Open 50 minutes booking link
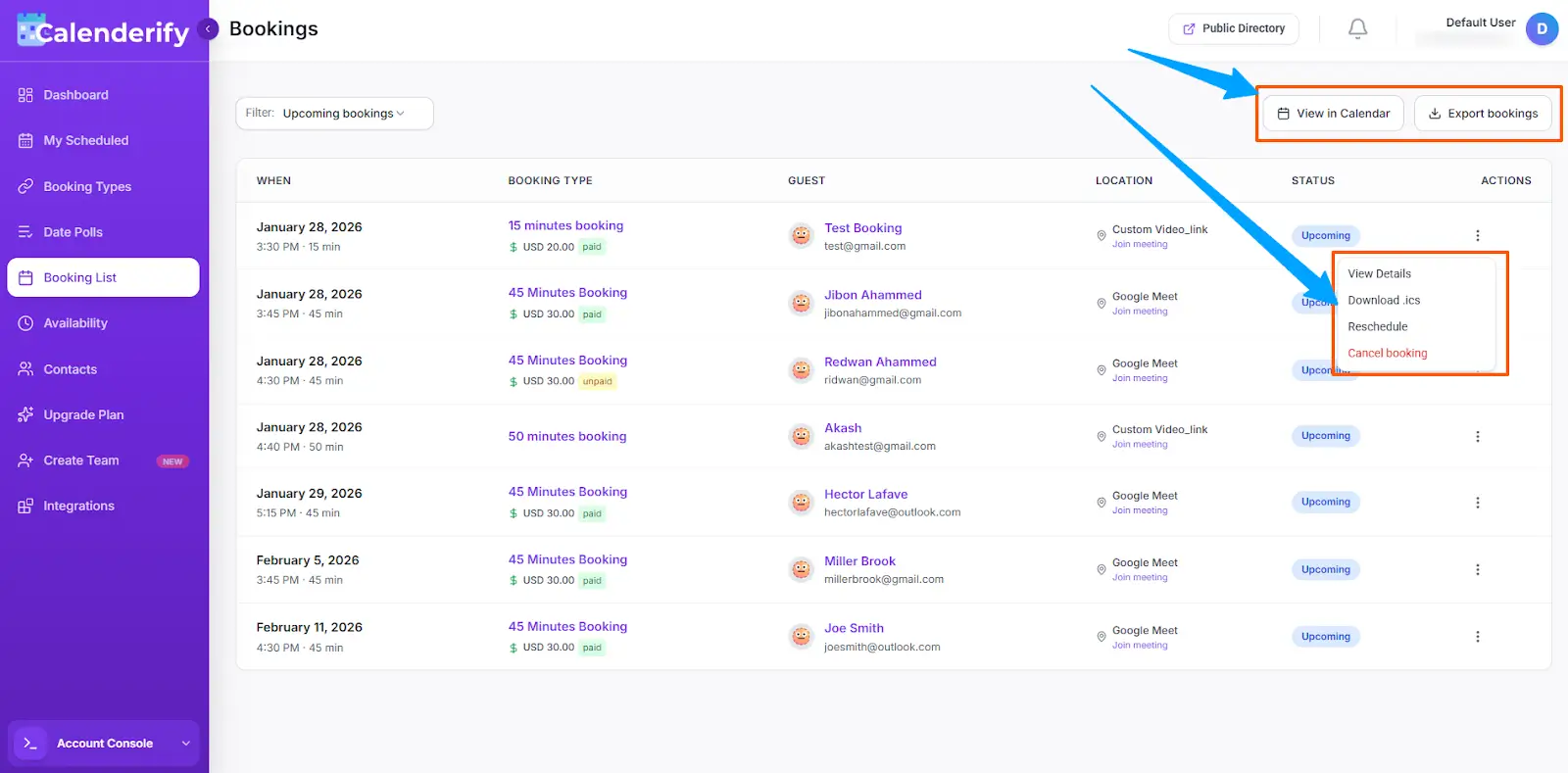The height and width of the screenshot is (773, 1568). tap(567, 436)
